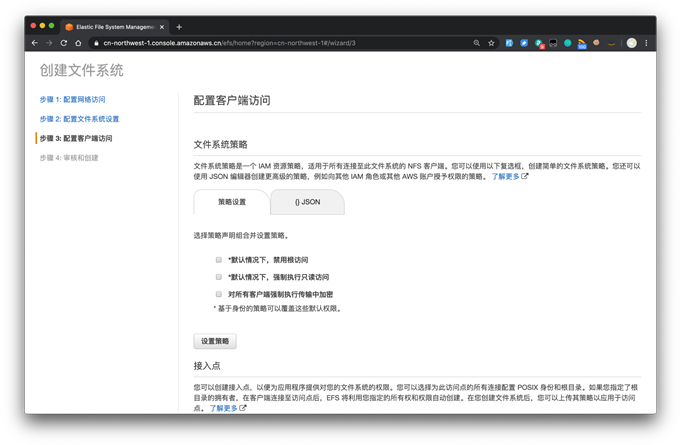
Task: Go to 步骤 1: 配置网络访问
Action: (x=72, y=99)
